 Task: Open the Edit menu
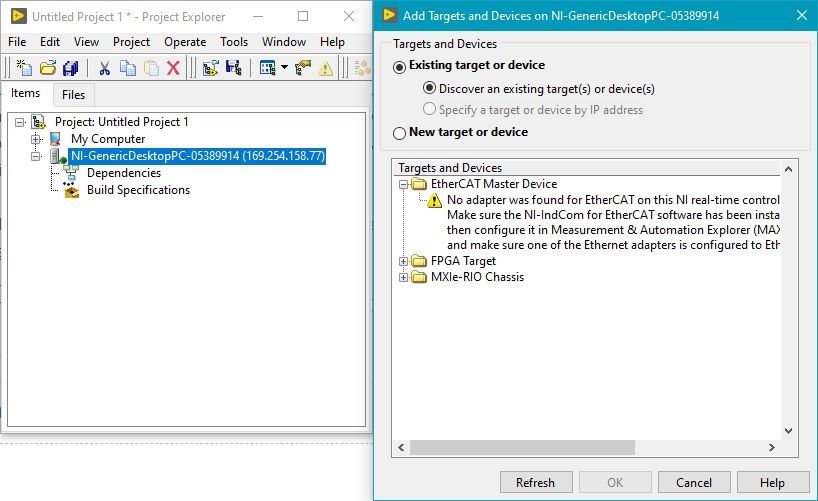tap(50, 42)
